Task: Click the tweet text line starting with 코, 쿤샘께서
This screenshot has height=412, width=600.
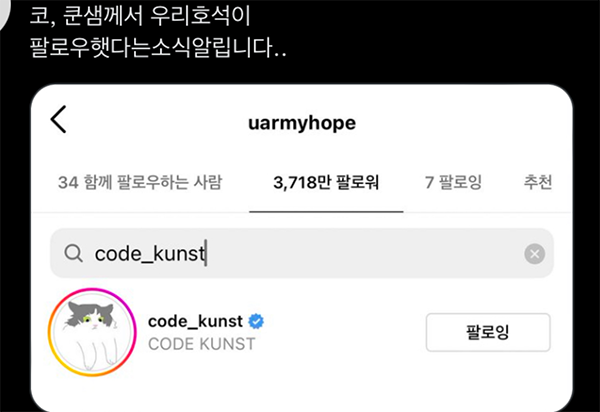Action: click(140, 16)
